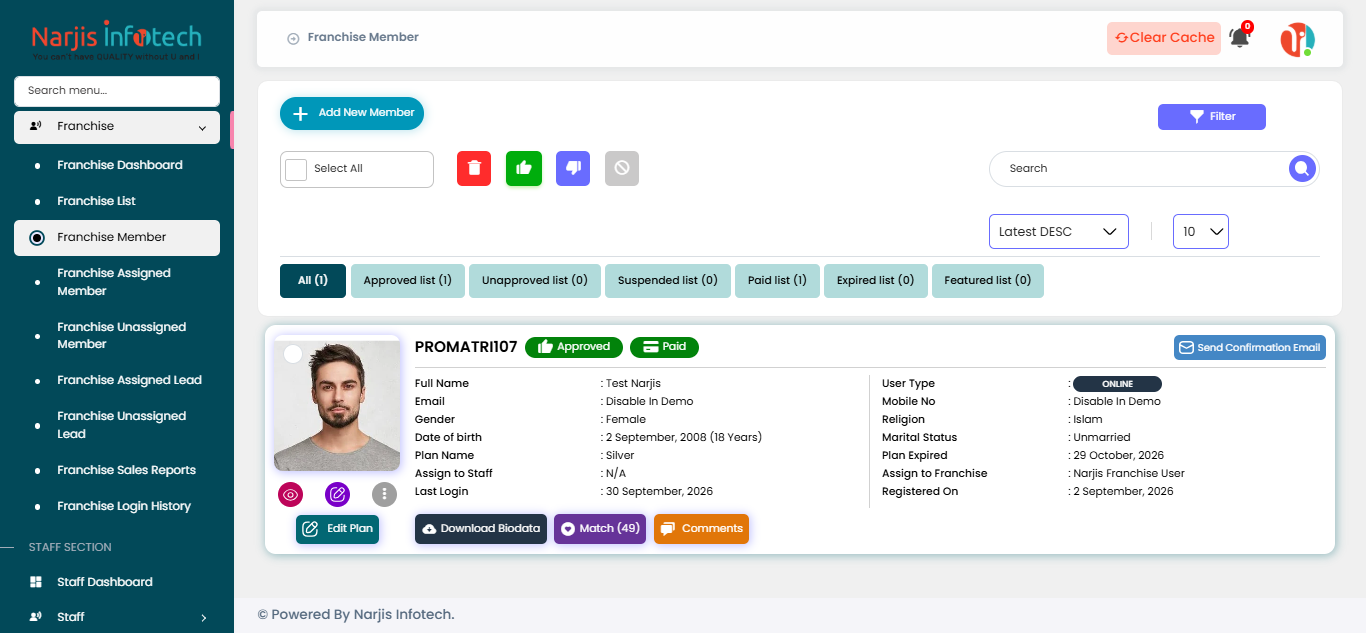Switch to the Unapproved list tab
Image resolution: width=1366 pixels, height=633 pixels.
pyautogui.click(x=535, y=281)
